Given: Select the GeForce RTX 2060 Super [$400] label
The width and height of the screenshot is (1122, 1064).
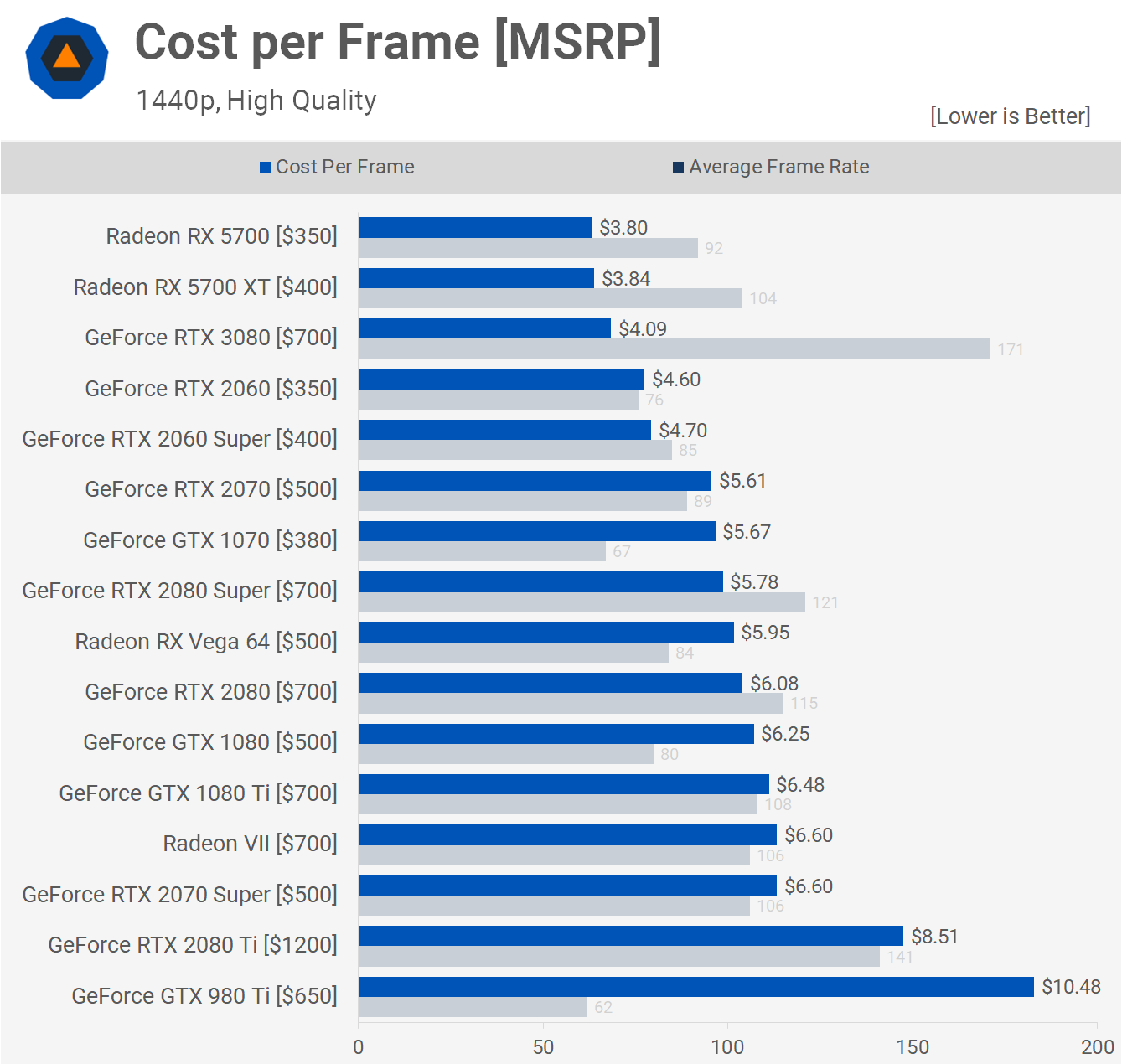Looking at the screenshot, I should pyautogui.click(x=180, y=439).
